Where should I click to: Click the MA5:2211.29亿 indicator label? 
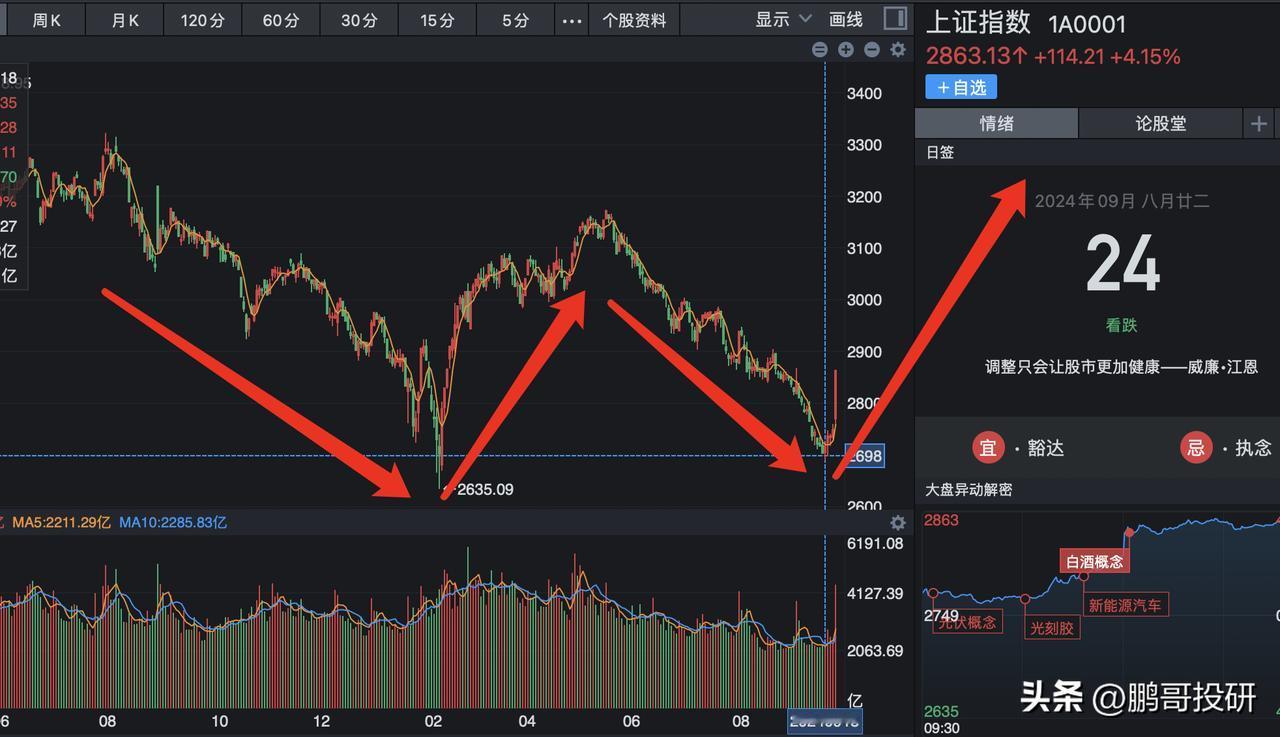tap(61, 522)
